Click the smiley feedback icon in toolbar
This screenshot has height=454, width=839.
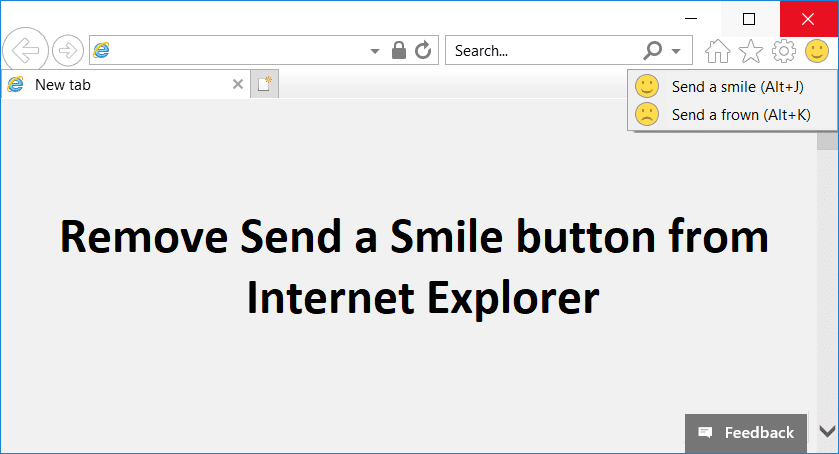(817, 51)
